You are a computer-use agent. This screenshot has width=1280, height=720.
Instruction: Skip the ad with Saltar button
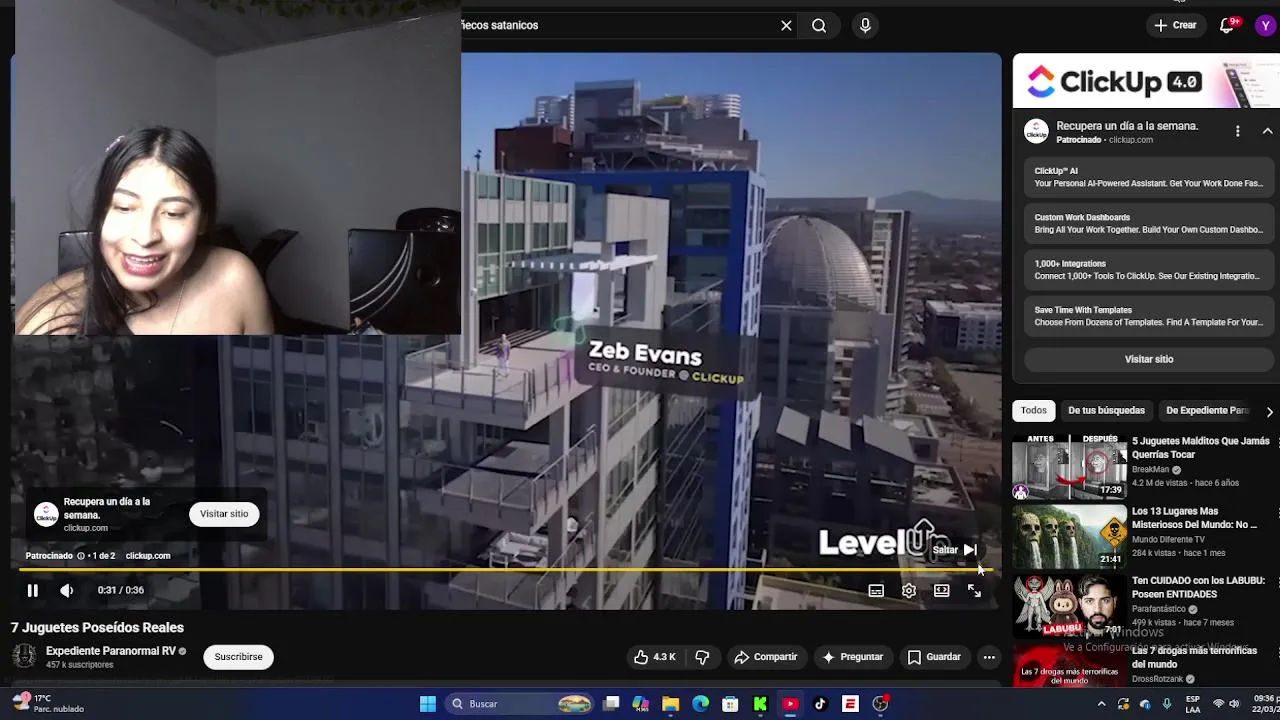tap(955, 549)
